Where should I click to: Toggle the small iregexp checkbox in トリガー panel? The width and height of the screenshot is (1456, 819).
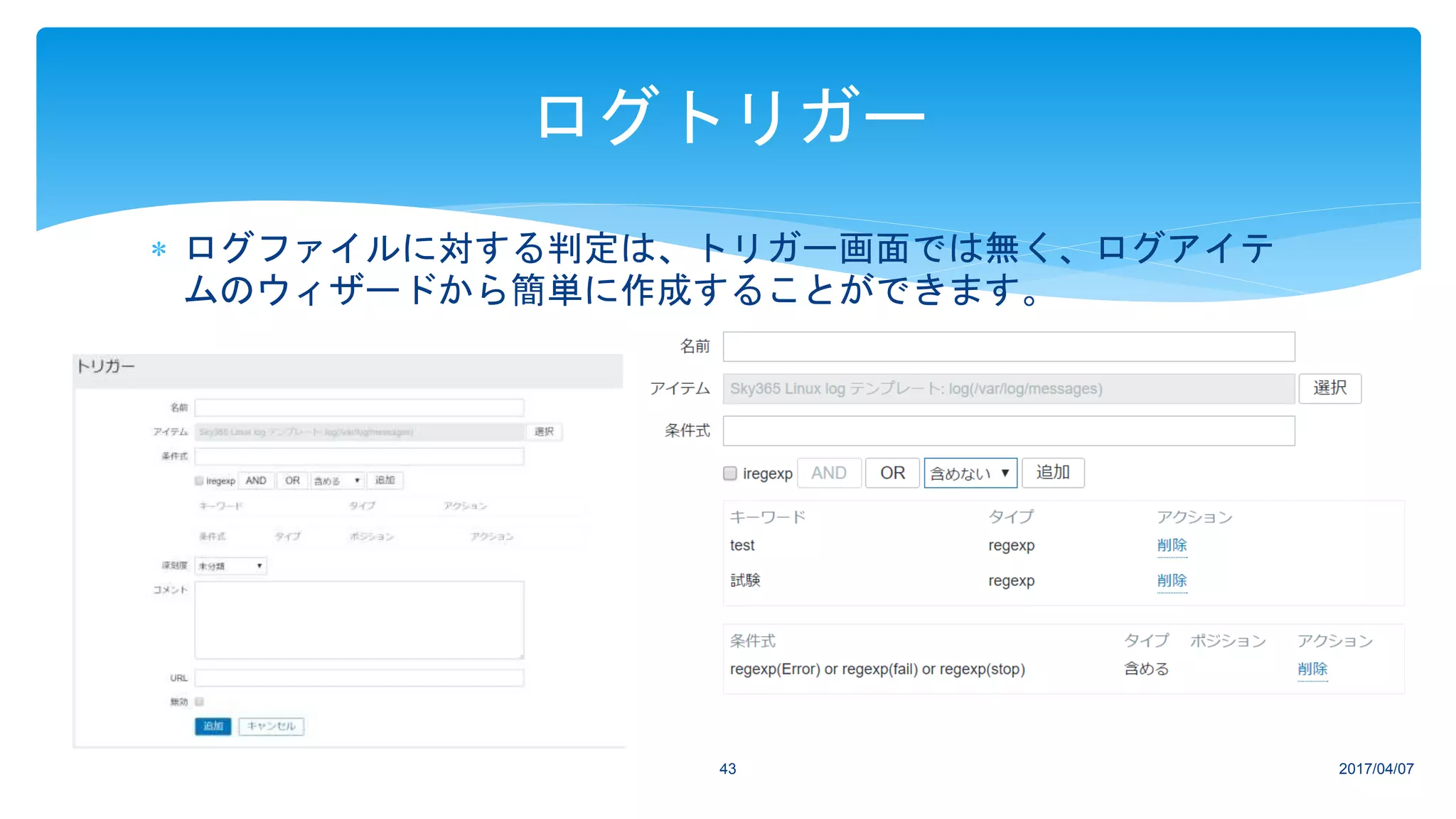(199, 481)
